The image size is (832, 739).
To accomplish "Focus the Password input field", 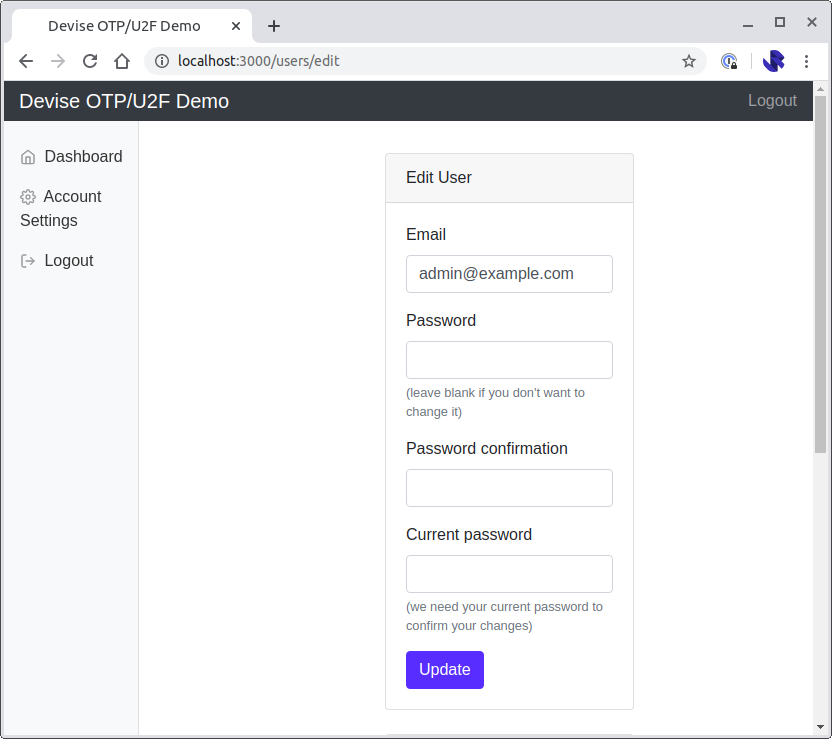I will (x=509, y=360).
